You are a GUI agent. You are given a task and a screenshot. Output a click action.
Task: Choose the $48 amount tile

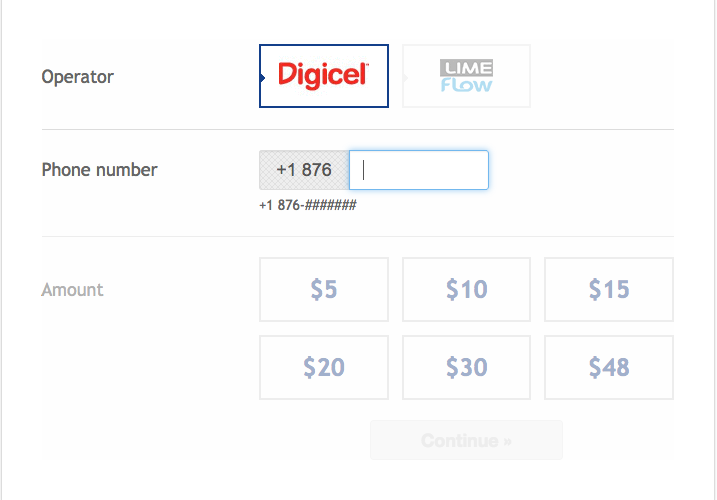pos(609,367)
